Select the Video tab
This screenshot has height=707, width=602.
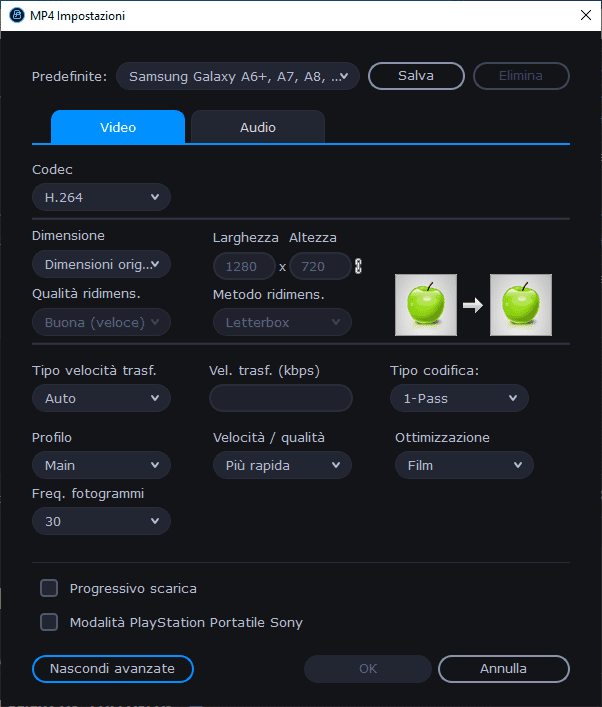[x=118, y=127]
